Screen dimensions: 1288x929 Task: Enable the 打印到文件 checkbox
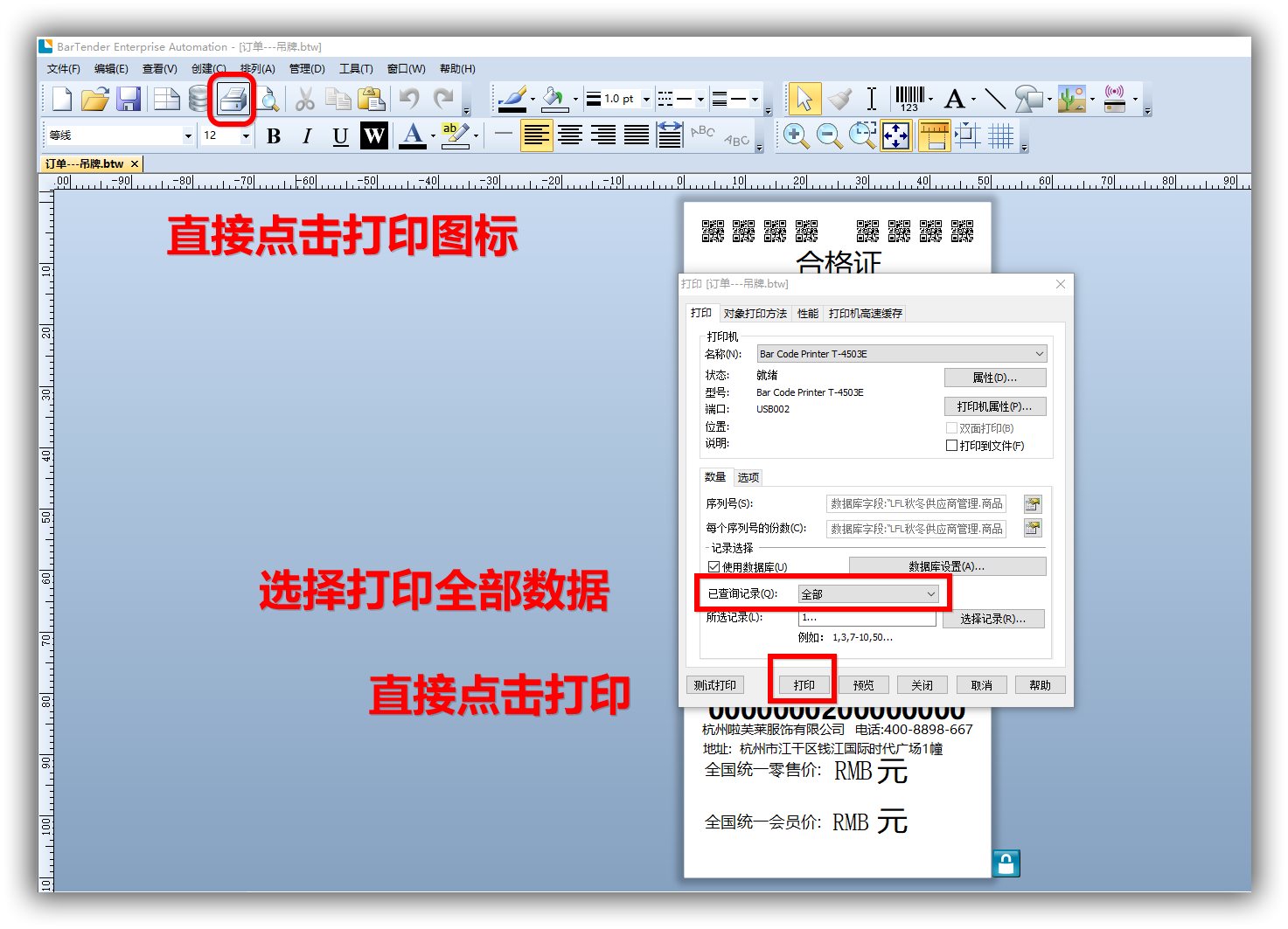click(952, 446)
